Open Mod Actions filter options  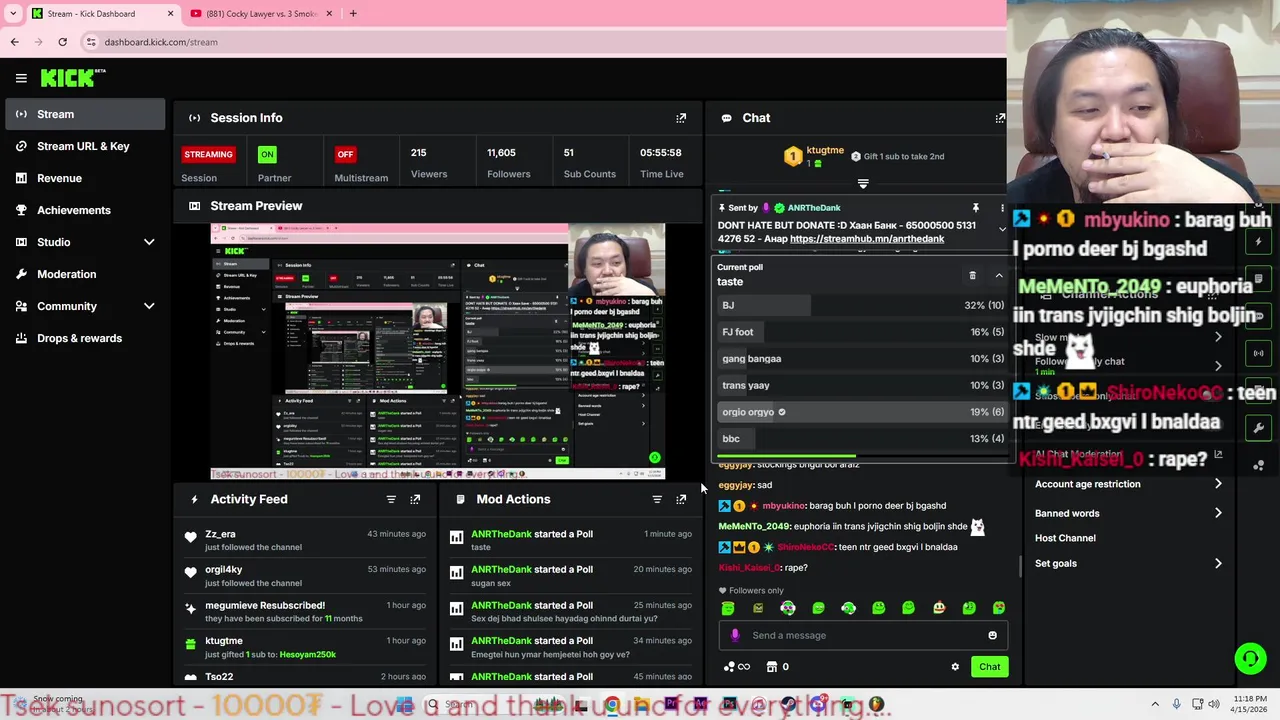(657, 499)
